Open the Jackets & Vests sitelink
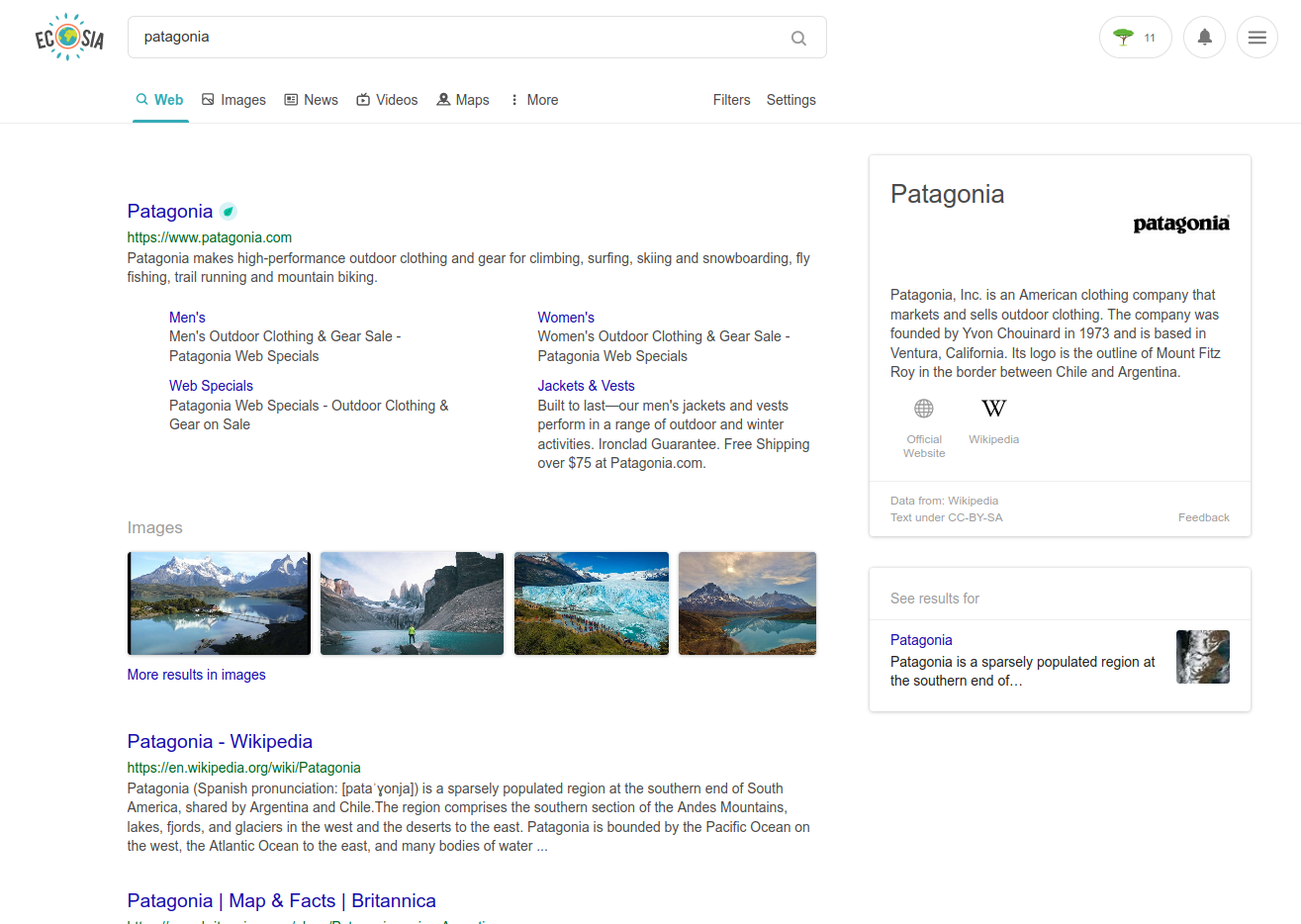Image resolution: width=1301 pixels, height=924 pixels. point(586,386)
